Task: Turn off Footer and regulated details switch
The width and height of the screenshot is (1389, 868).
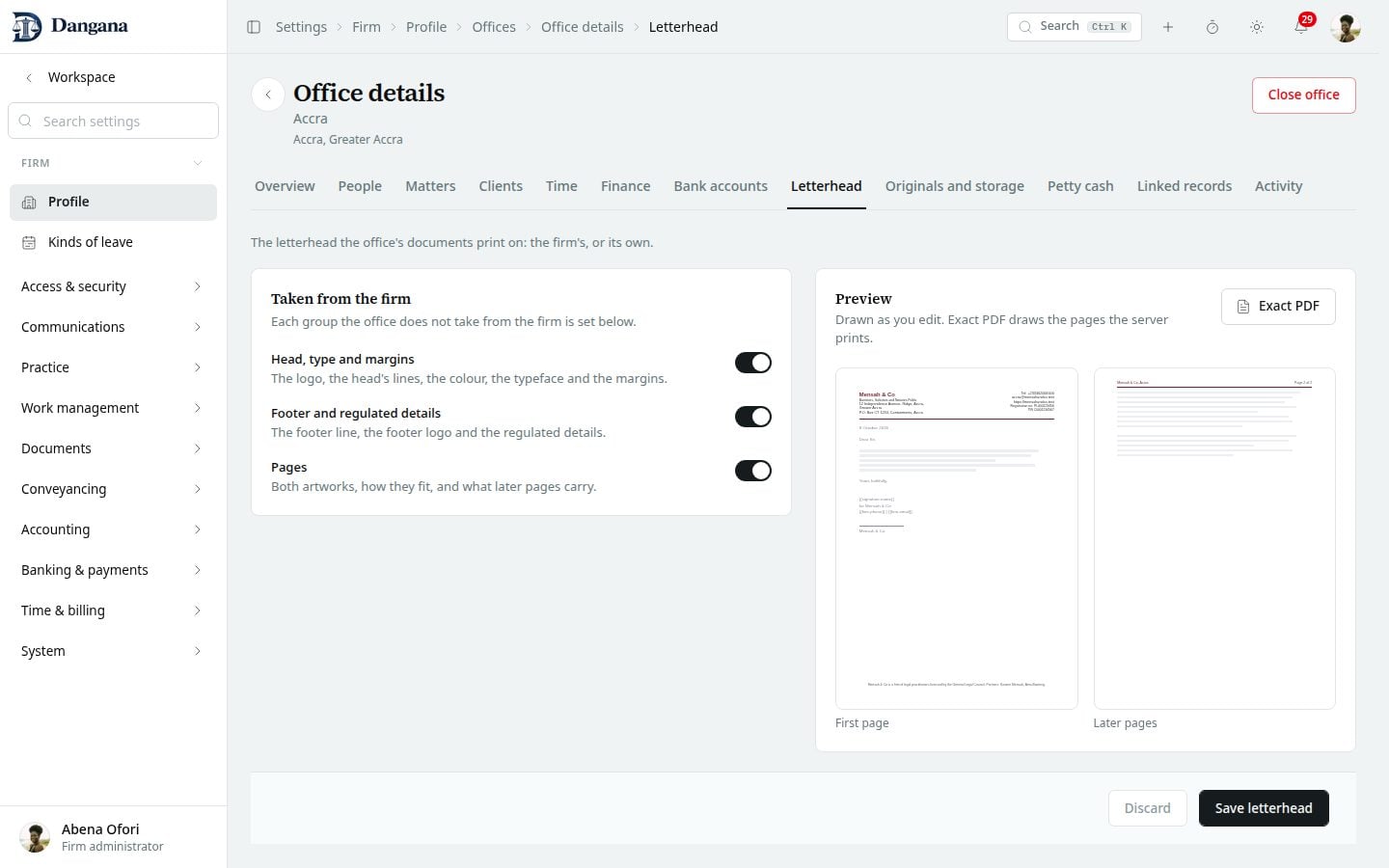Action: [753, 417]
